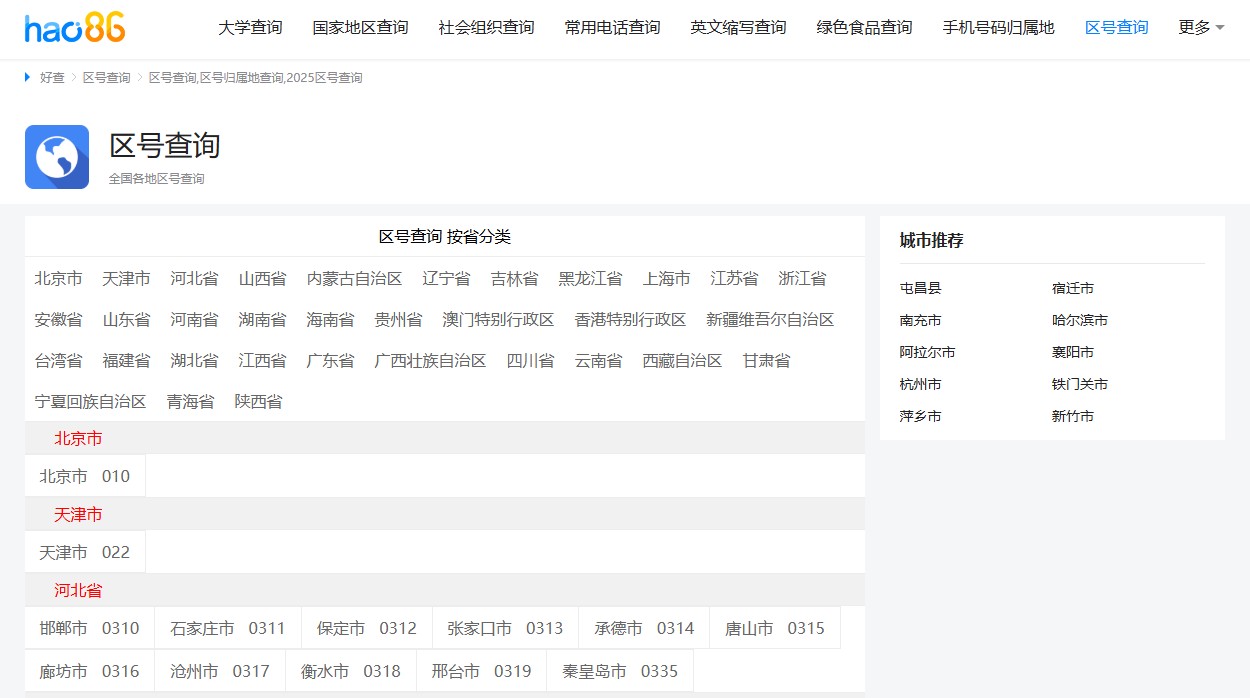Screen dimensions: 1250x698
Task: Click the breadcrumb triangle arrow icon
Action: pos(28,77)
